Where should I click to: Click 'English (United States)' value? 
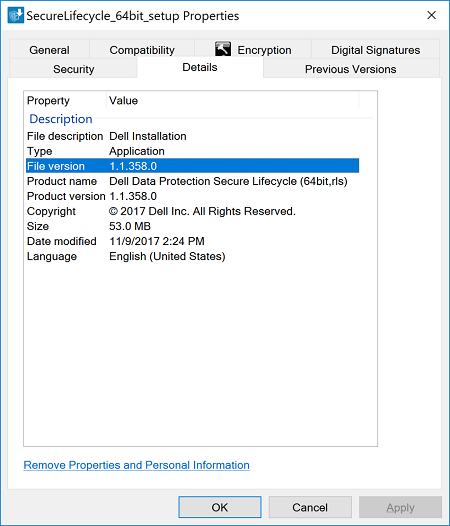(x=167, y=257)
